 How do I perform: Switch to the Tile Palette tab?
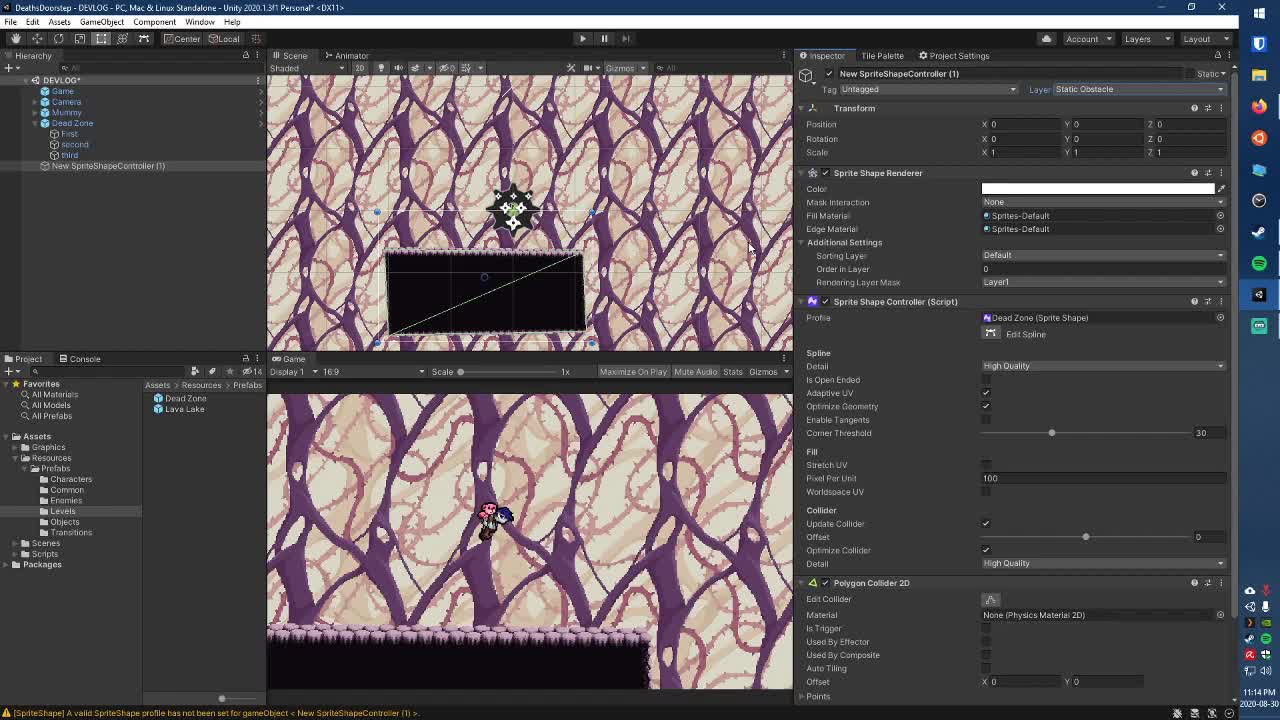(884, 55)
